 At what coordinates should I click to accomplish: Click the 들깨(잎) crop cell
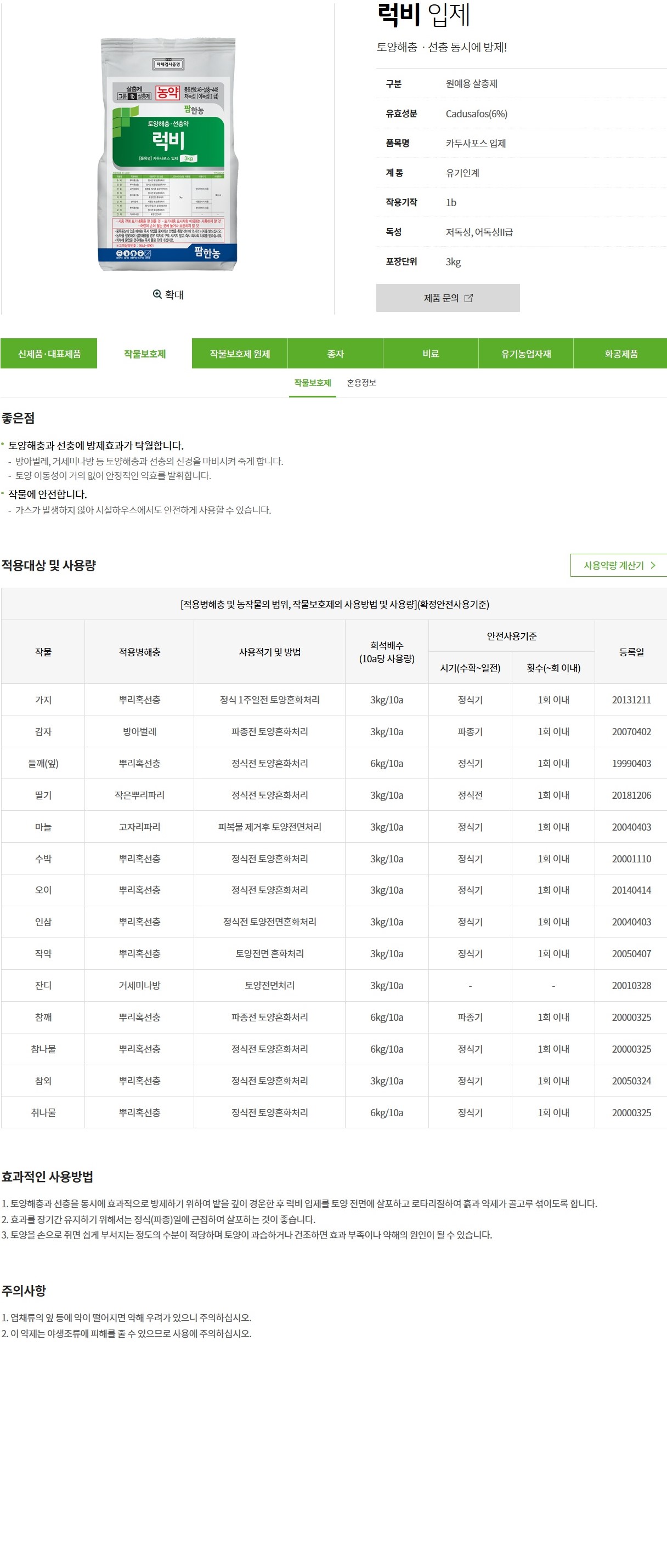pos(43,763)
